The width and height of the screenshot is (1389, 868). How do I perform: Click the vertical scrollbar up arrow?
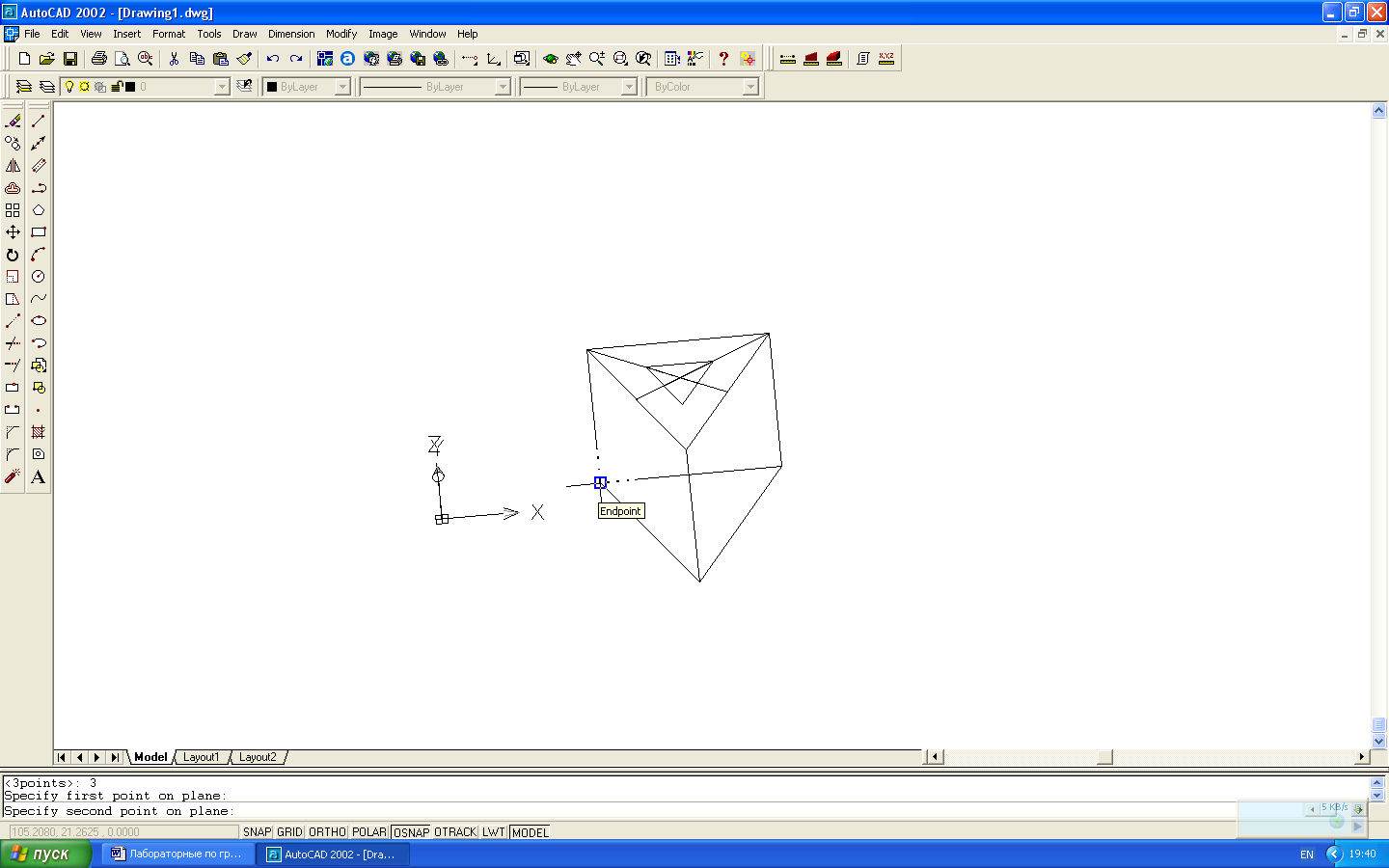pyautogui.click(x=1378, y=111)
